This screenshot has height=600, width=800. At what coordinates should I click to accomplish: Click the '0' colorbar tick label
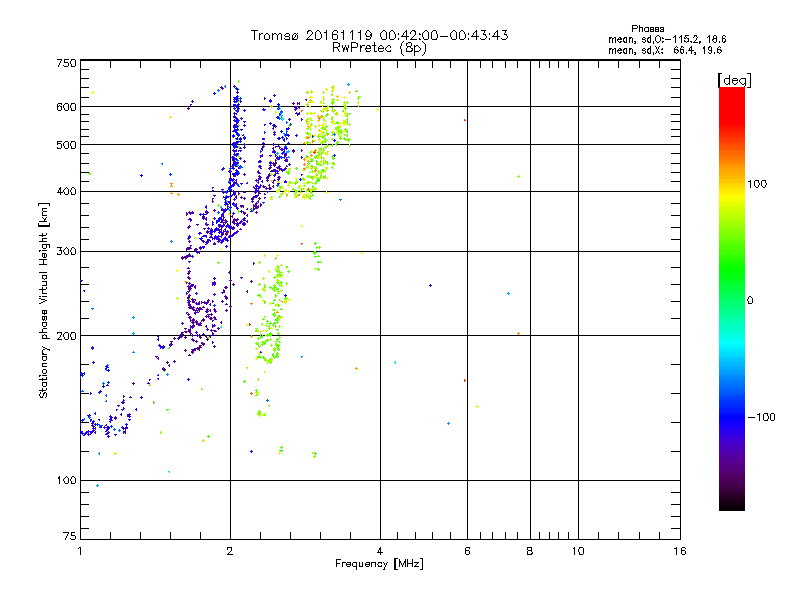[750, 301]
